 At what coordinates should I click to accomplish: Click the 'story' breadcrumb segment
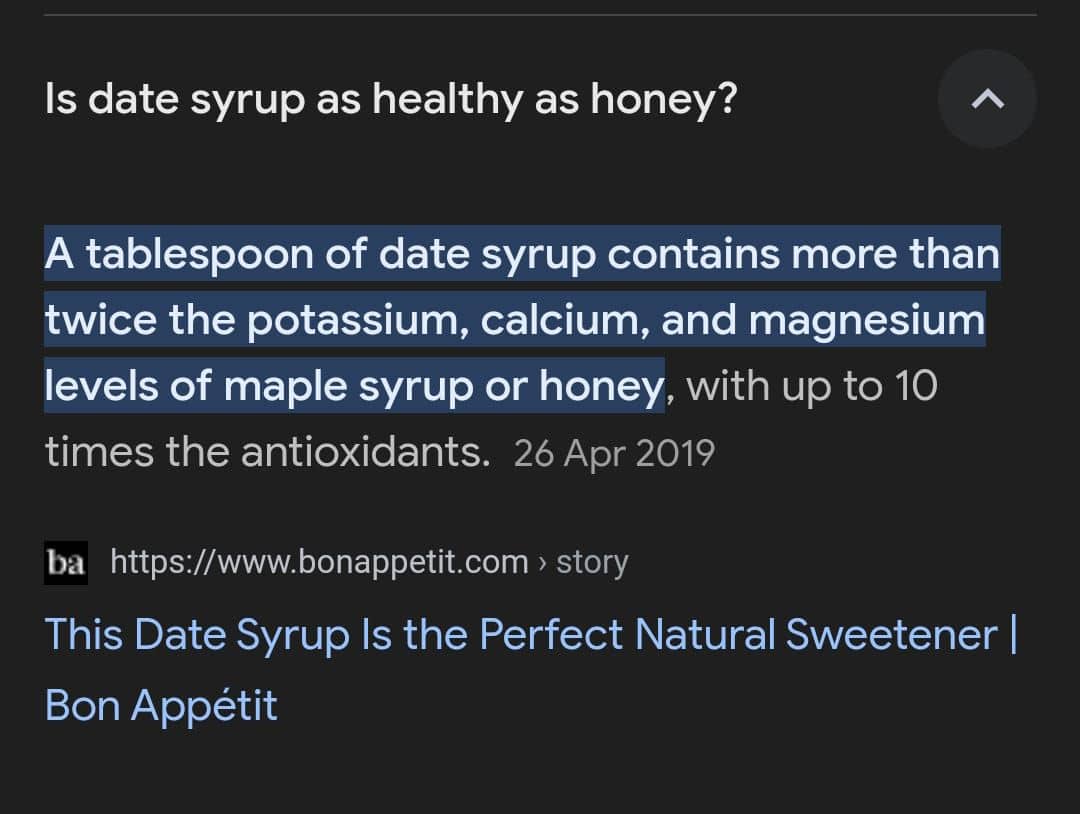click(x=592, y=562)
